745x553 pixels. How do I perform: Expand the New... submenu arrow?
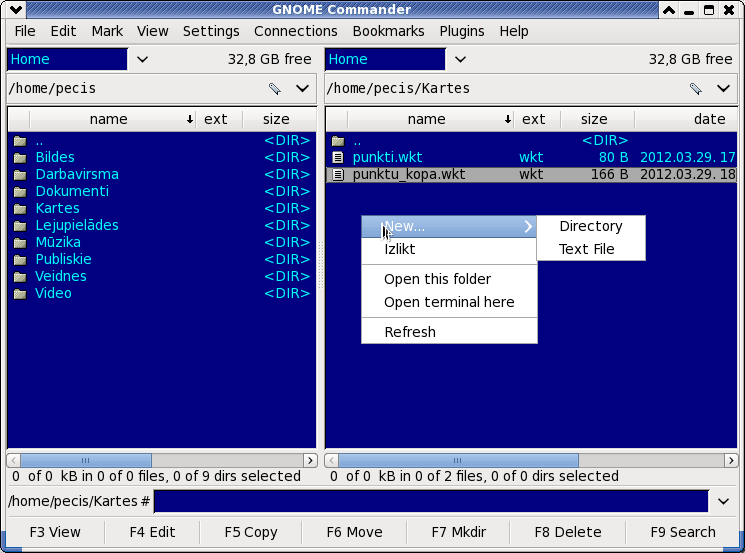point(528,227)
